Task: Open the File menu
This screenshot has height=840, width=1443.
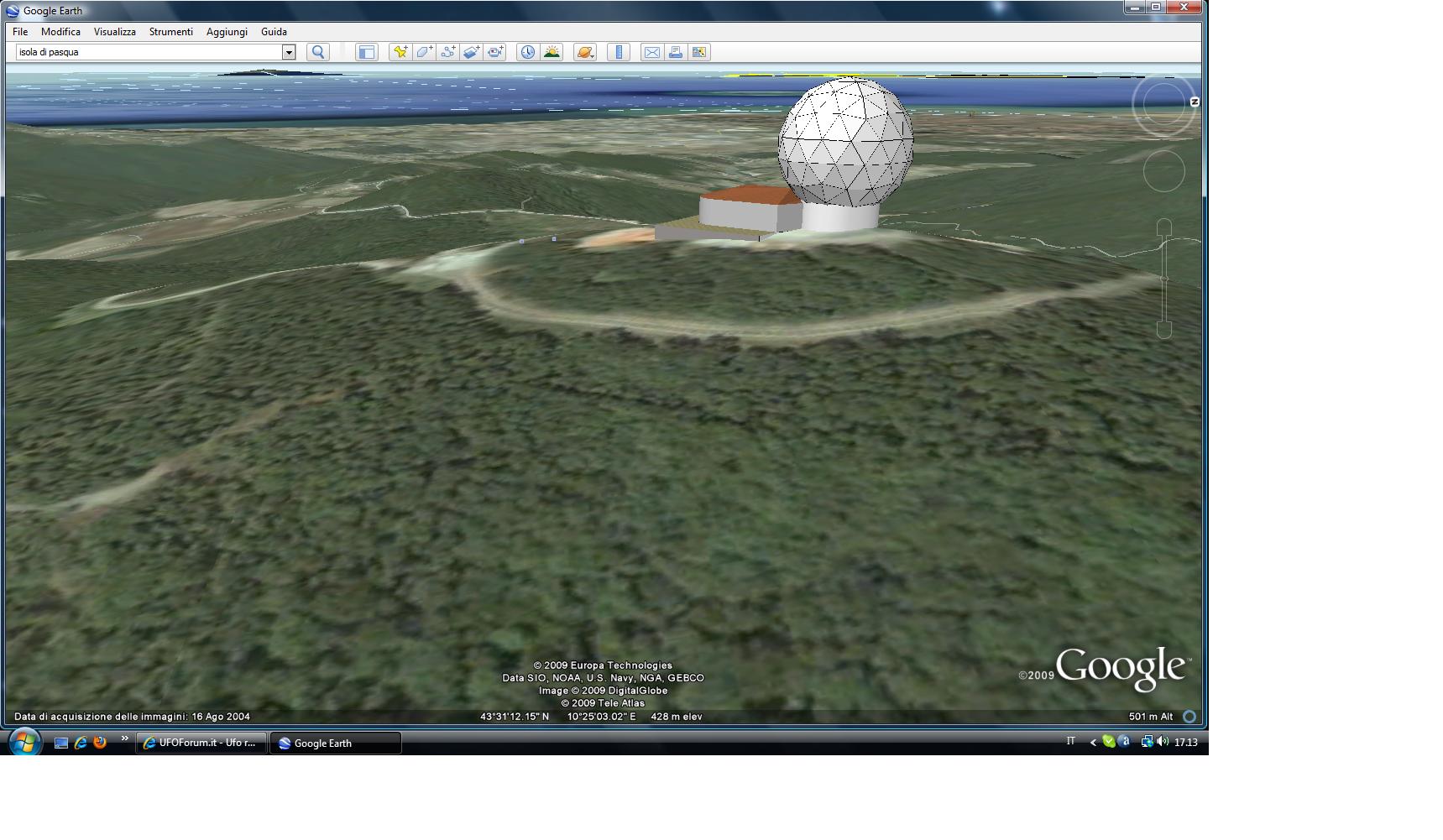Action: pyautogui.click(x=20, y=32)
